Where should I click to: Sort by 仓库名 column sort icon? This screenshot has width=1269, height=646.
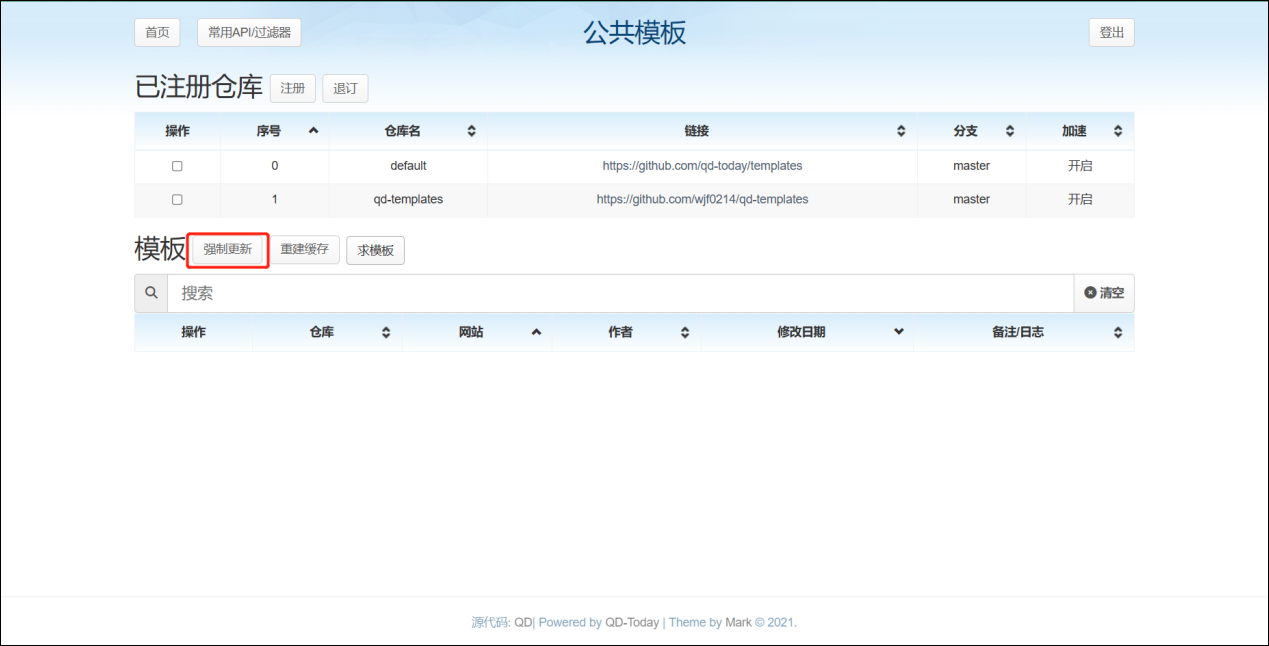click(x=471, y=131)
